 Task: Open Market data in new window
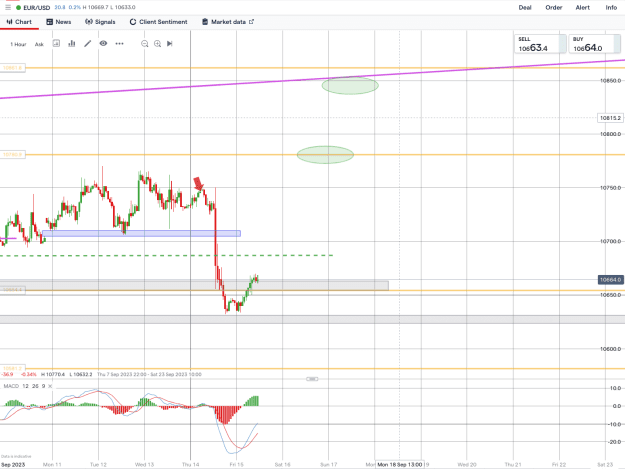coord(228,22)
